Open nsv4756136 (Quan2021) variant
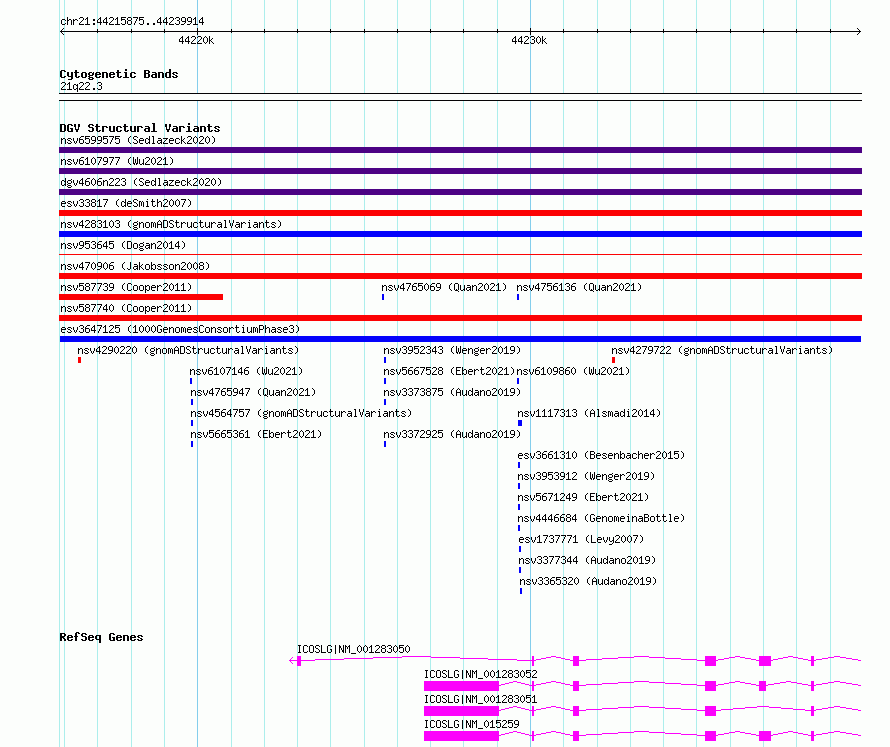Screen dimensions: 890x747 579,287
